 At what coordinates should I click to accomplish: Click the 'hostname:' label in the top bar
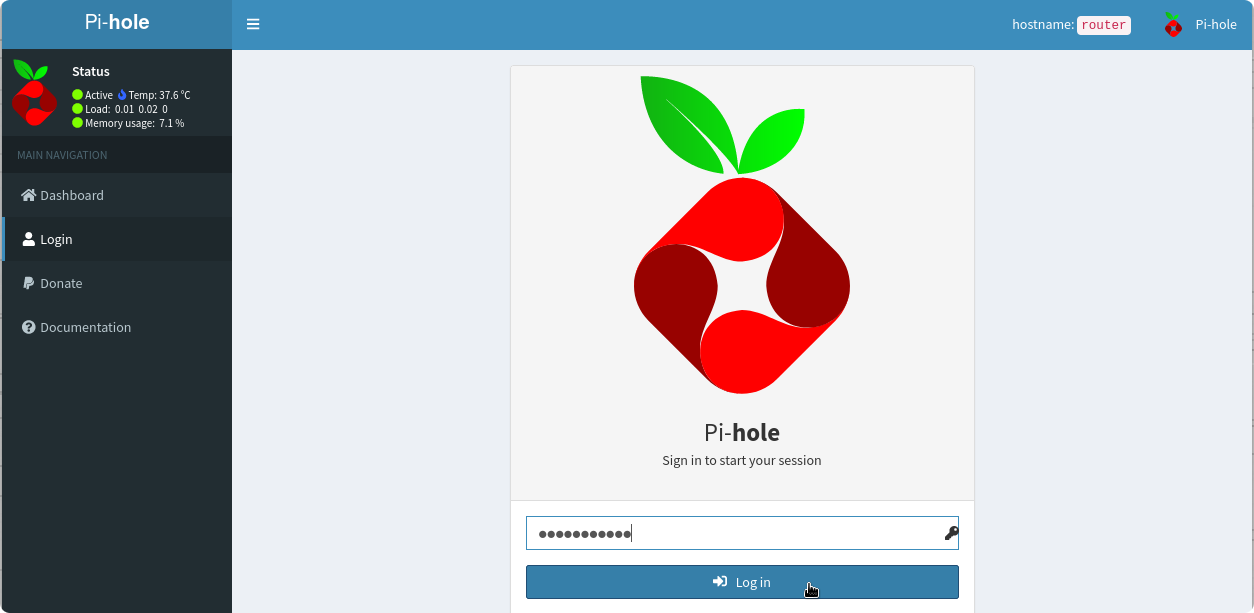pyautogui.click(x=1043, y=25)
